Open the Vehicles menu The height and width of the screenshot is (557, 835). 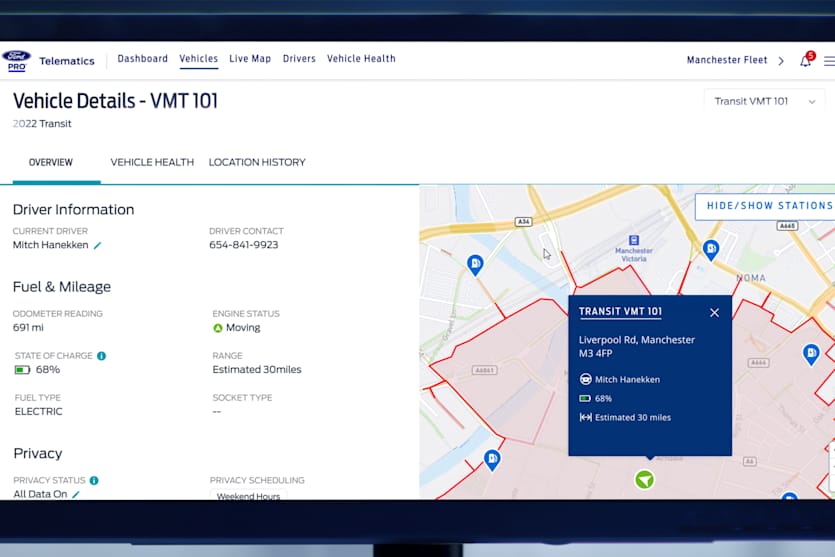199,59
